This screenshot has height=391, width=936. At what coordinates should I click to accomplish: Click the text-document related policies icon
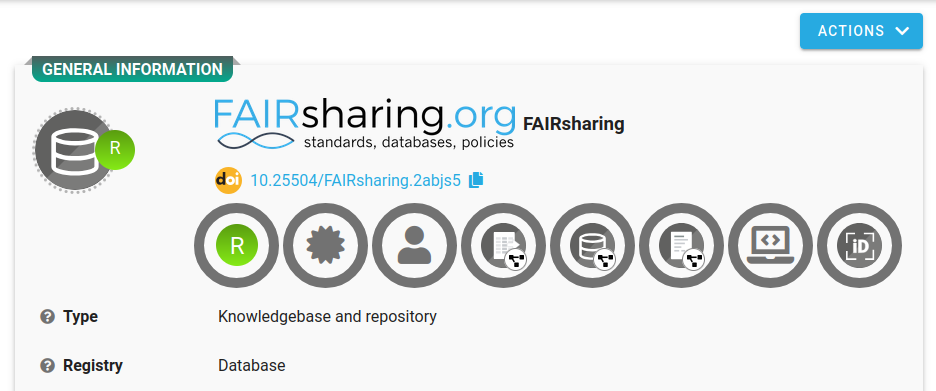pyautogui.click(x=682, y=245)
